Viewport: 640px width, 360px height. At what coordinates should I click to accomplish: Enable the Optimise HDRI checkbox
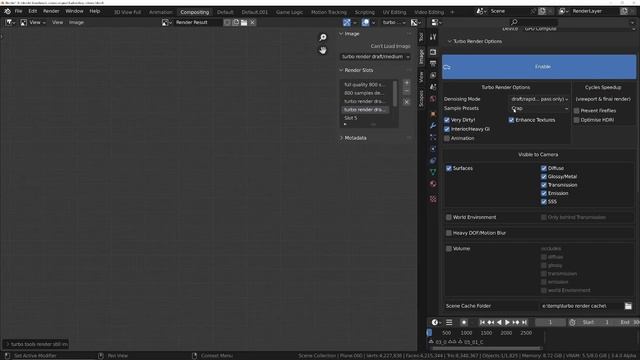(576, 120)
